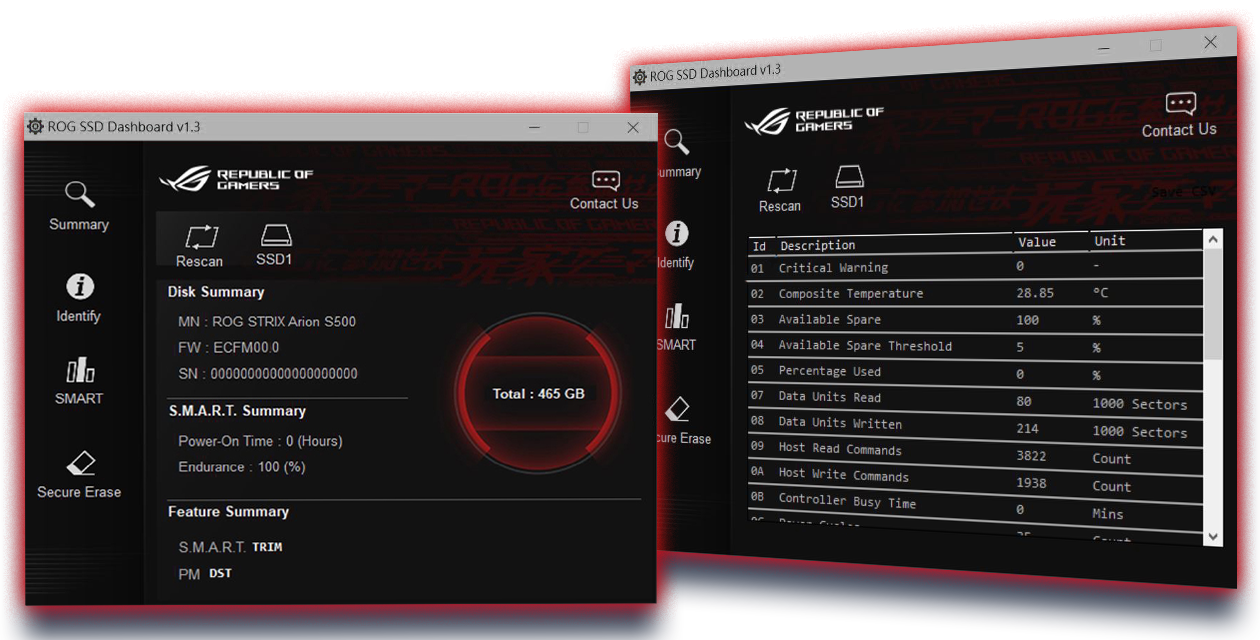Open Secure Erase in front window sidebar
Image resolution: width=1260 pixels, height=640 pixels.
tap(79, 474)
